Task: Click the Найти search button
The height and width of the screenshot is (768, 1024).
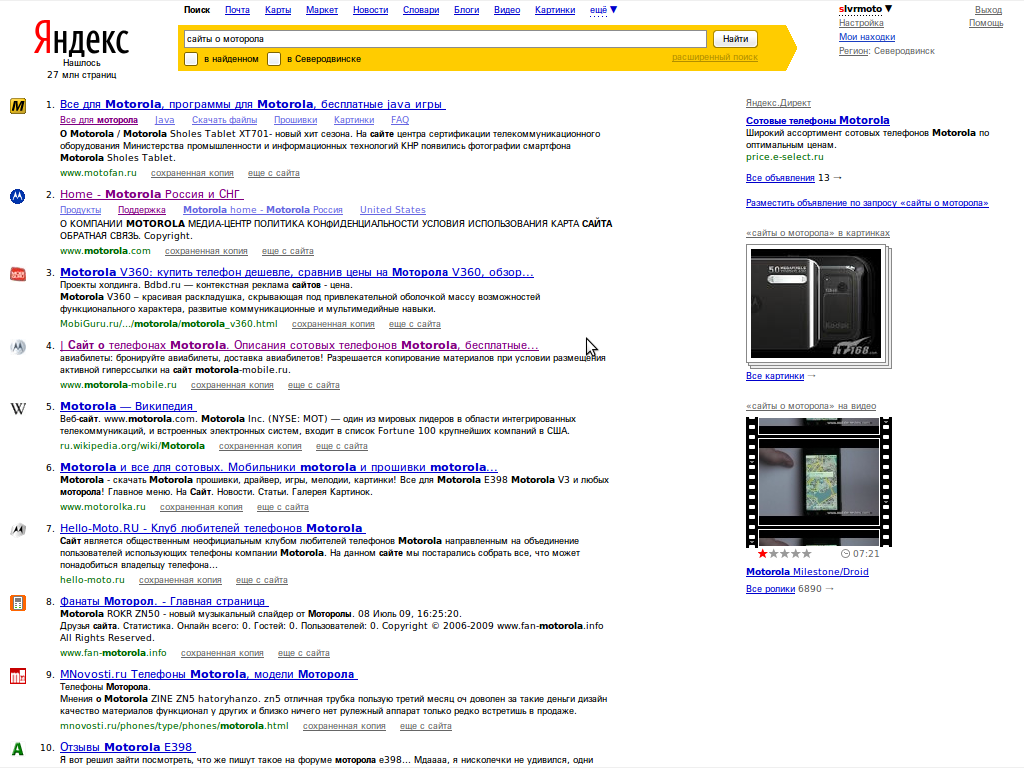Action: [735, 39]
